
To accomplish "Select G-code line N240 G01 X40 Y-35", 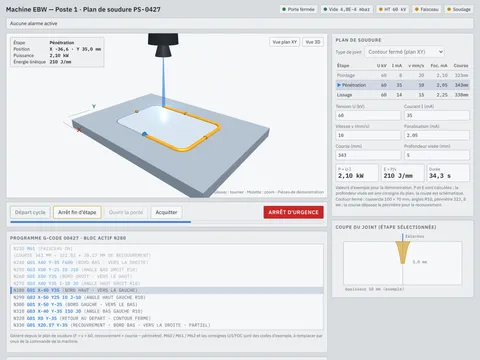I will [x=167, y=263].
